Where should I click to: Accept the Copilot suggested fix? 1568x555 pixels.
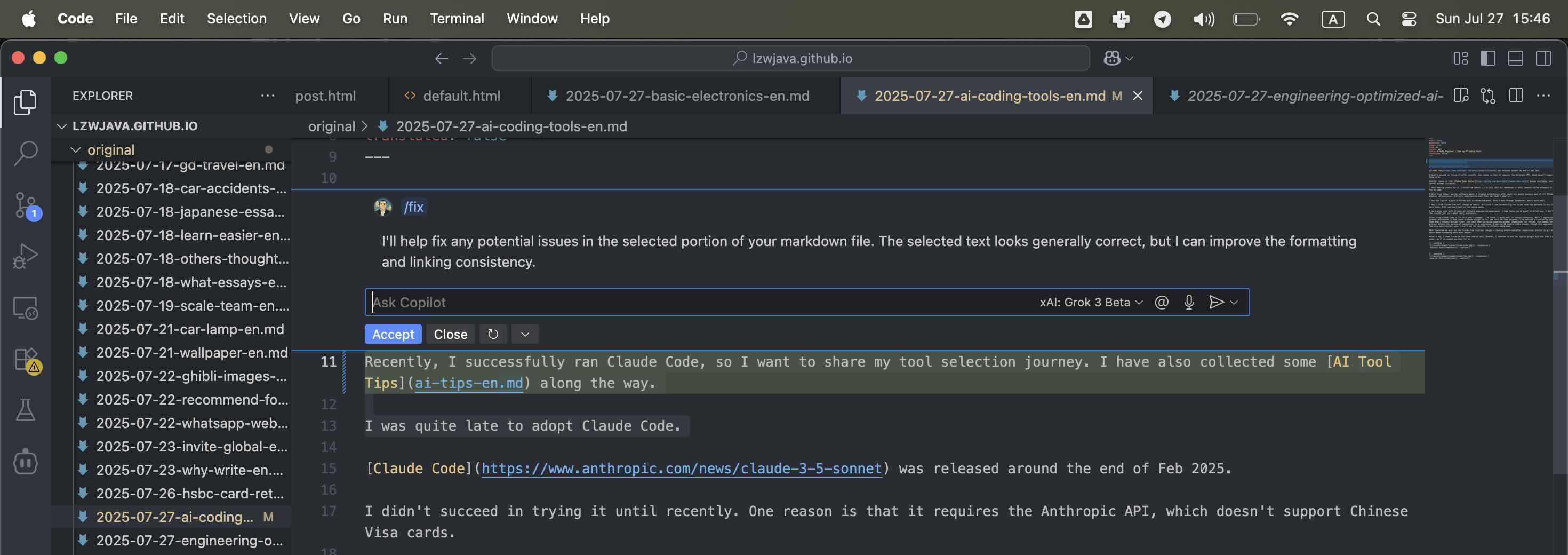tap(393, 334)
